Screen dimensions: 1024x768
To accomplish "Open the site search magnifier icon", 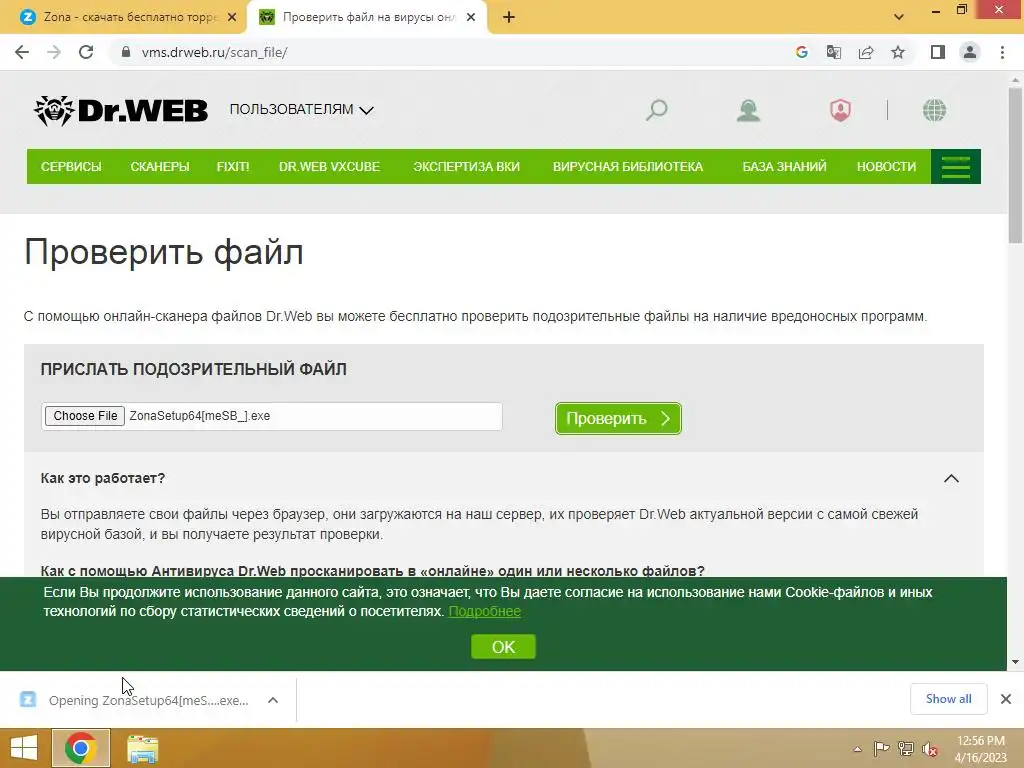I will click(656, 110).
